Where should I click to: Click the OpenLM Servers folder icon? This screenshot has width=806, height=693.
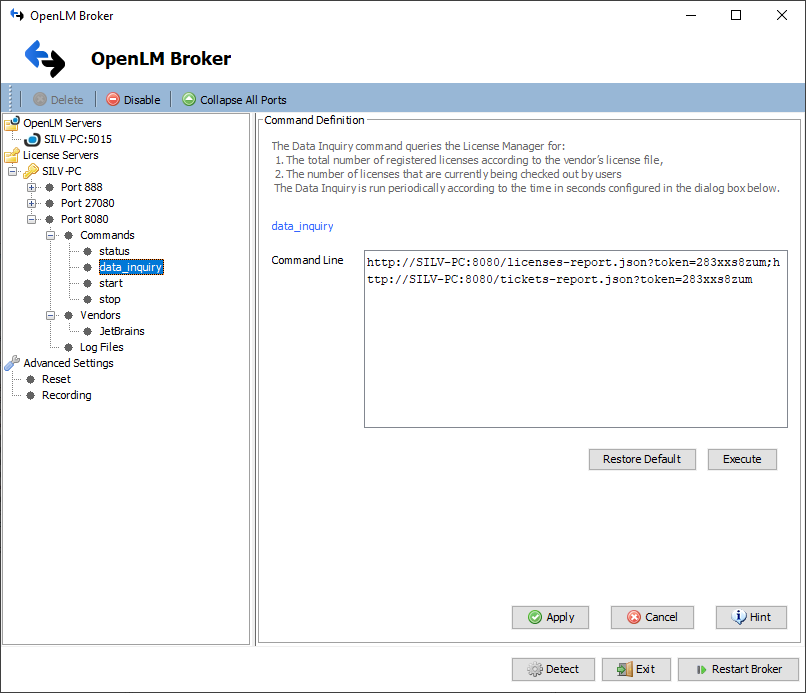click(x=13, y=122)
